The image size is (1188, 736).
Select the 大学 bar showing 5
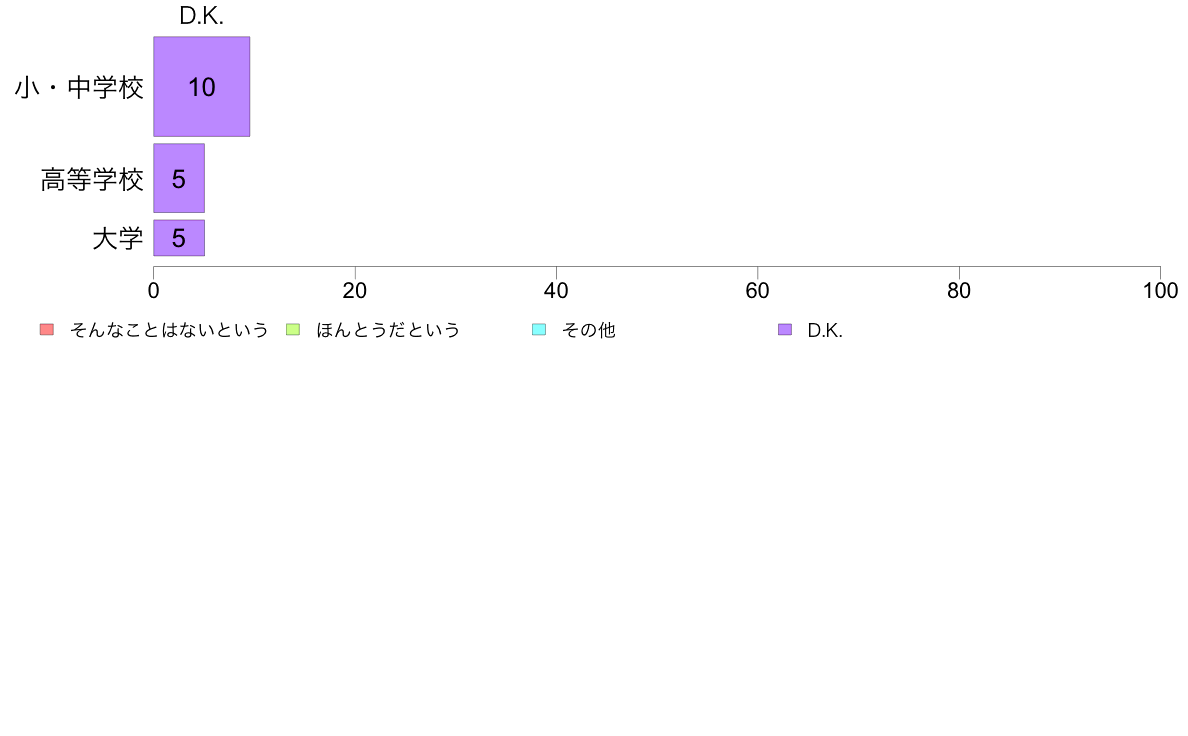179,238
